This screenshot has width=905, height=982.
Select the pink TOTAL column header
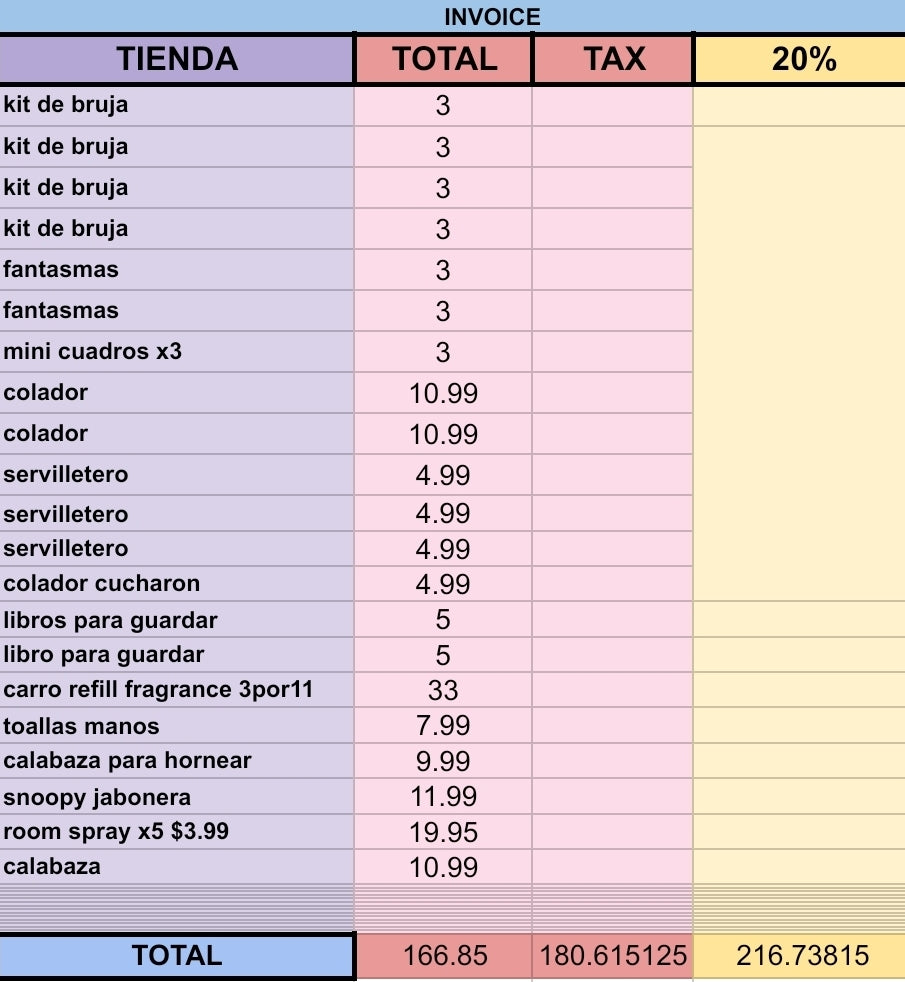pos(444,59)
